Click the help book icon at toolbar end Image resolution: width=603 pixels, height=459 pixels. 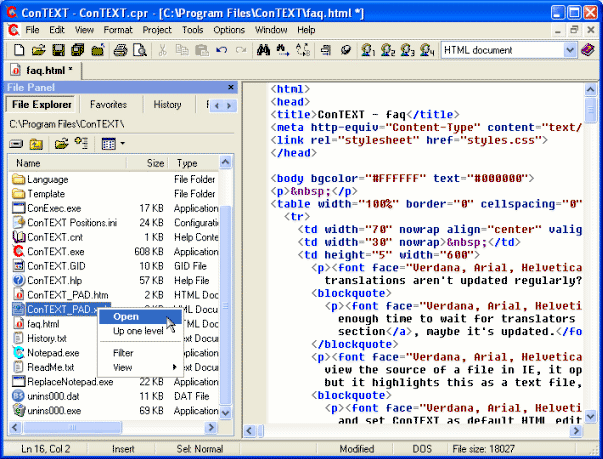point(588,50)
